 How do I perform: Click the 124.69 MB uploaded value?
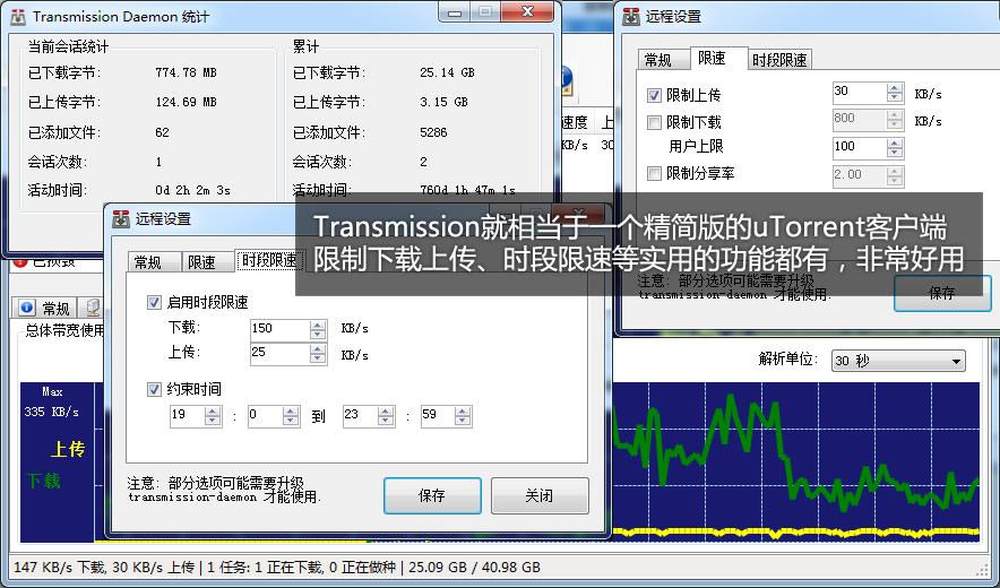(x=186, y=102)
